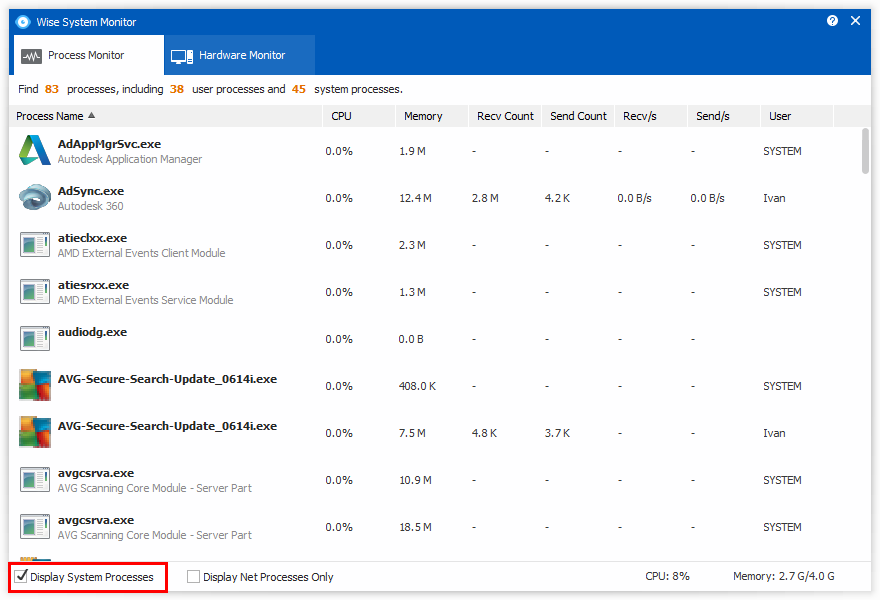
Task: Select the AdAppMgrSvc.exe process name
Action: click(109, 144)
